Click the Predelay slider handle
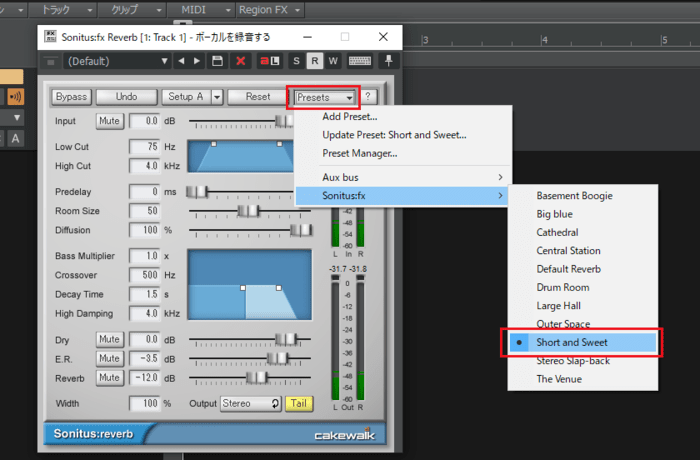The height and width of the screenshot is (460, 700). 197,192
